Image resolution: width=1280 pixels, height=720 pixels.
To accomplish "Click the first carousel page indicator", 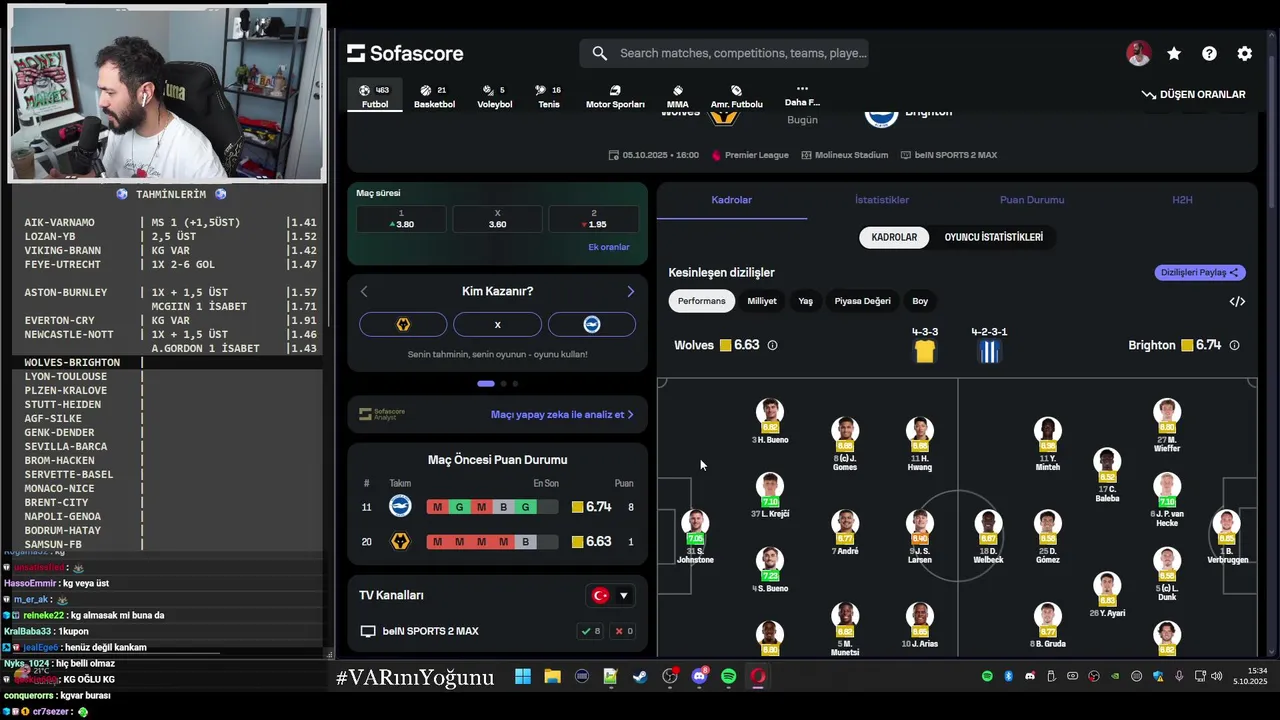I will pos(486,384).
